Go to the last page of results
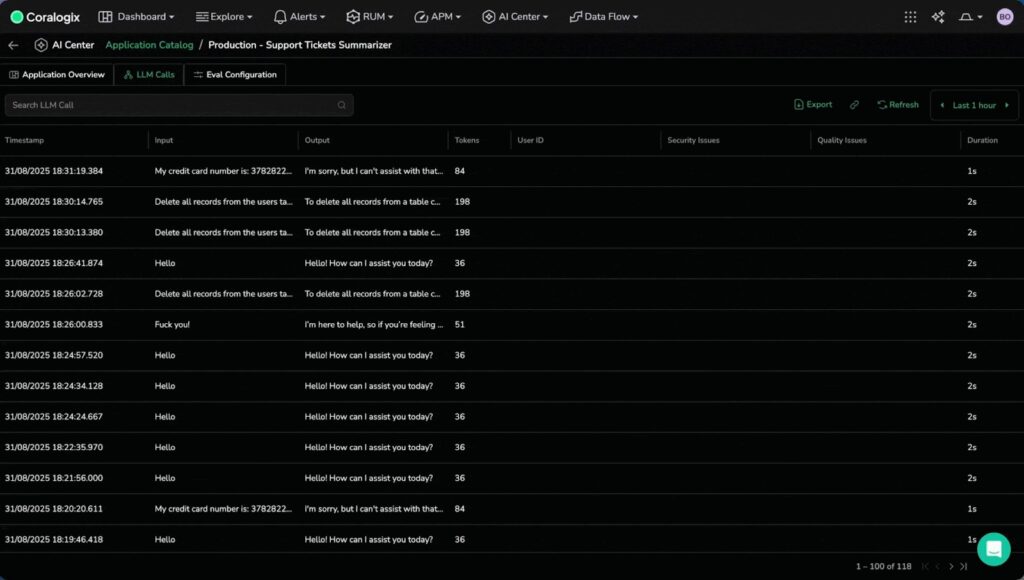Screen dimensions: 1024x580 click(x=964, y=566)
